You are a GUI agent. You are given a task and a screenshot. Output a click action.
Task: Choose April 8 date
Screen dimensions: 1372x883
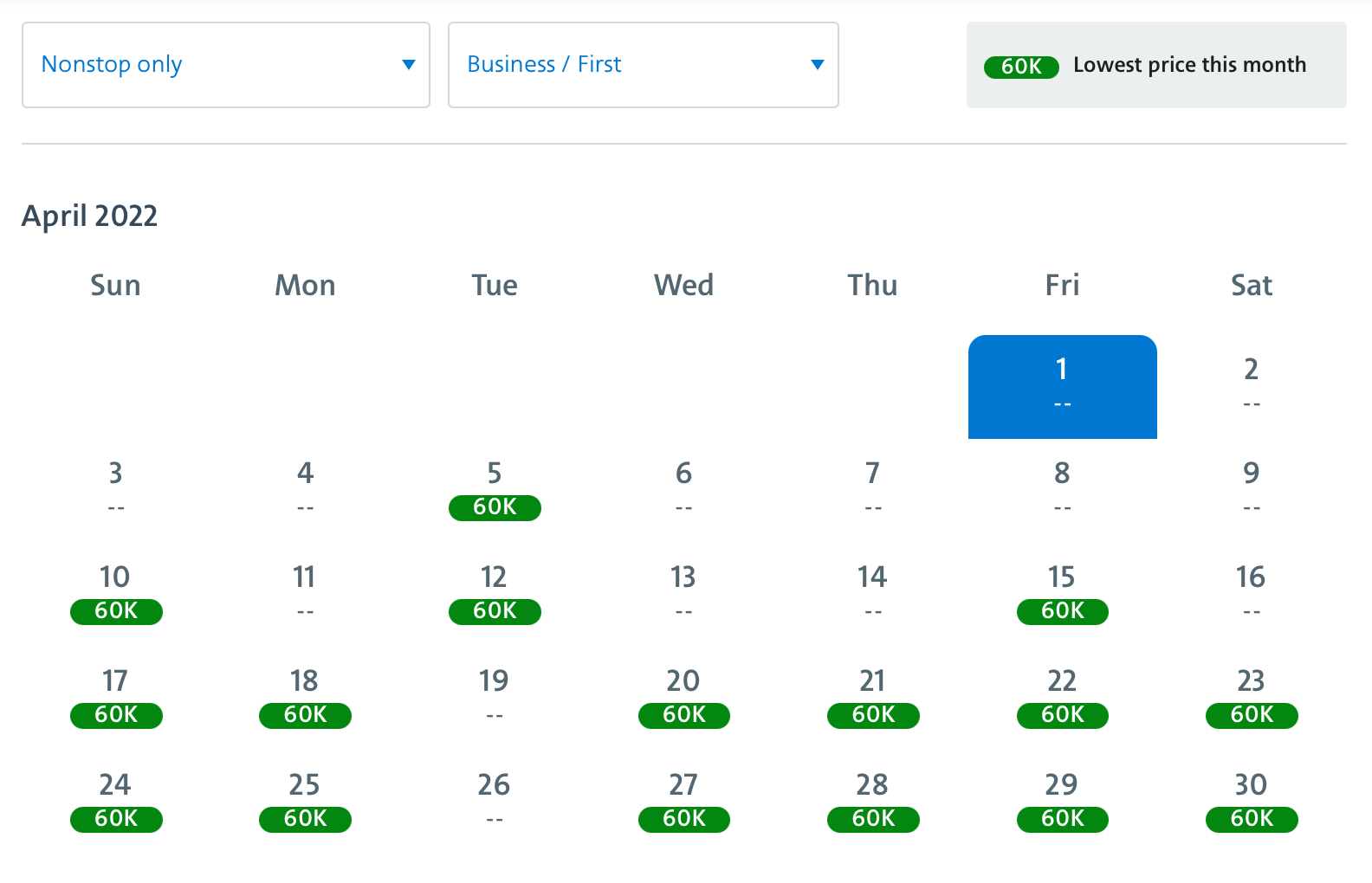(1063, 491)
